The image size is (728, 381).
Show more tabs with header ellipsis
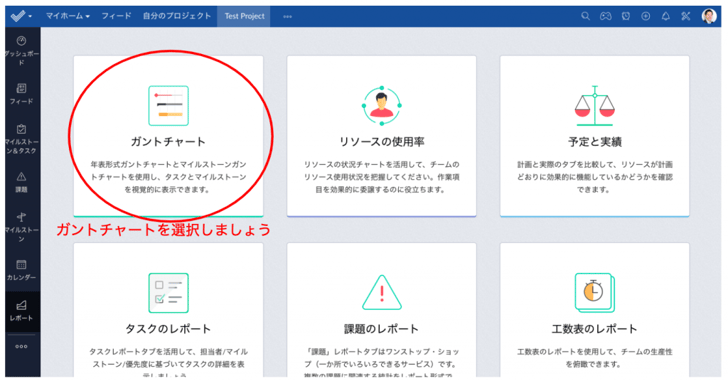287,17
